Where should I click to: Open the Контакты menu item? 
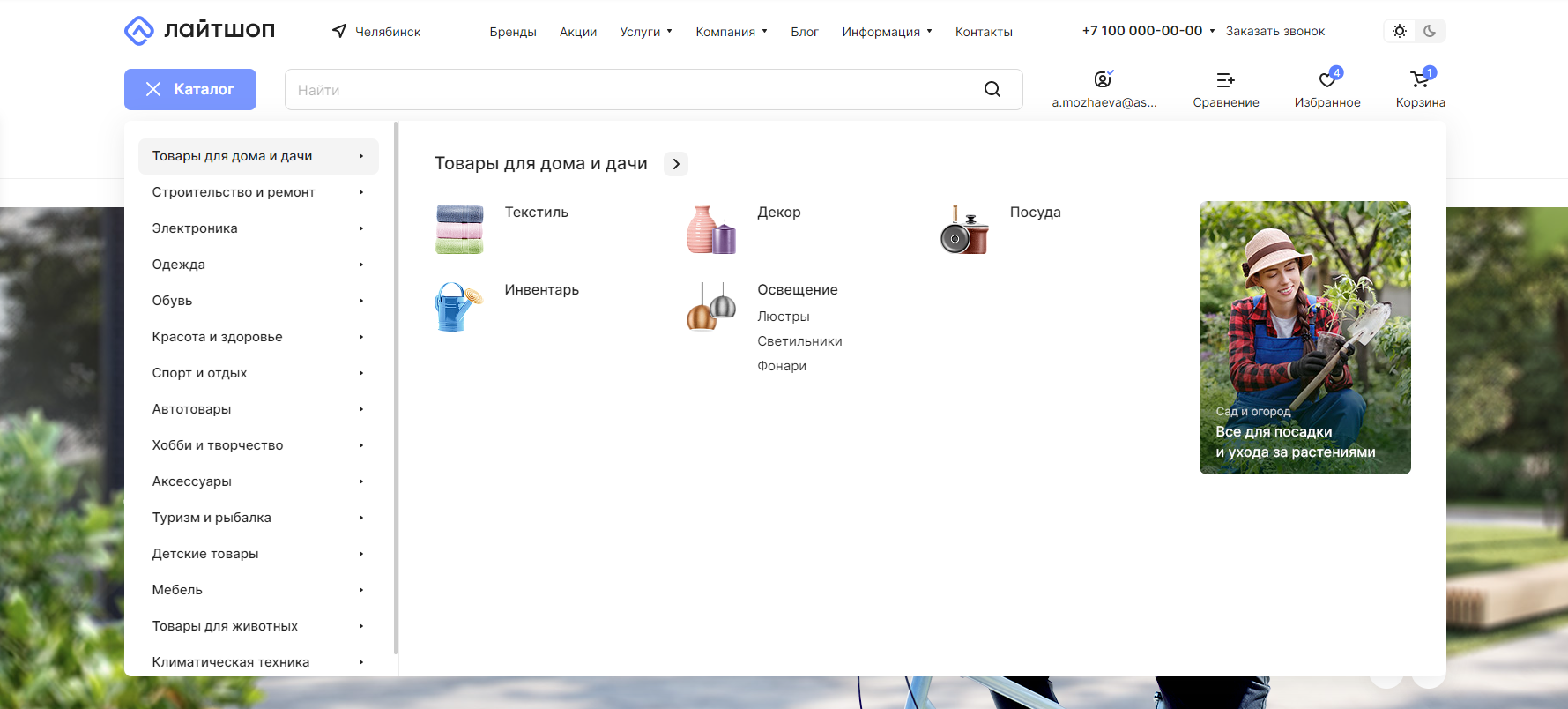[984, 32]
